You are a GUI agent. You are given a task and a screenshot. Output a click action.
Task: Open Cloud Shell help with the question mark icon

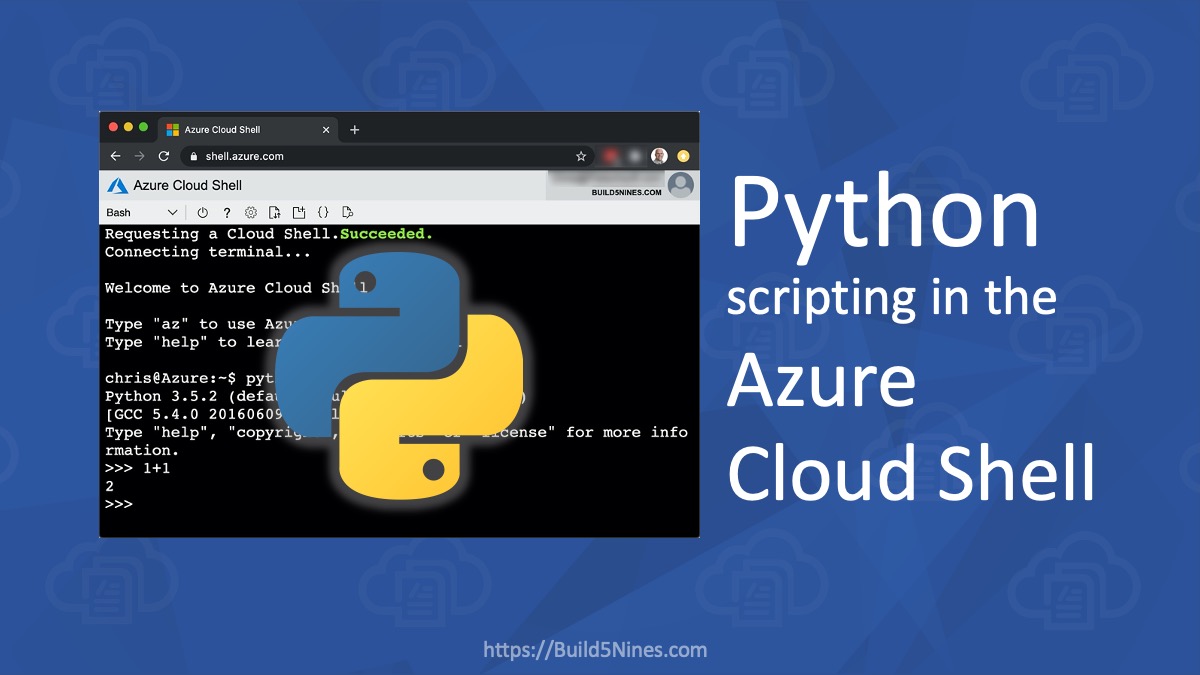226,212
